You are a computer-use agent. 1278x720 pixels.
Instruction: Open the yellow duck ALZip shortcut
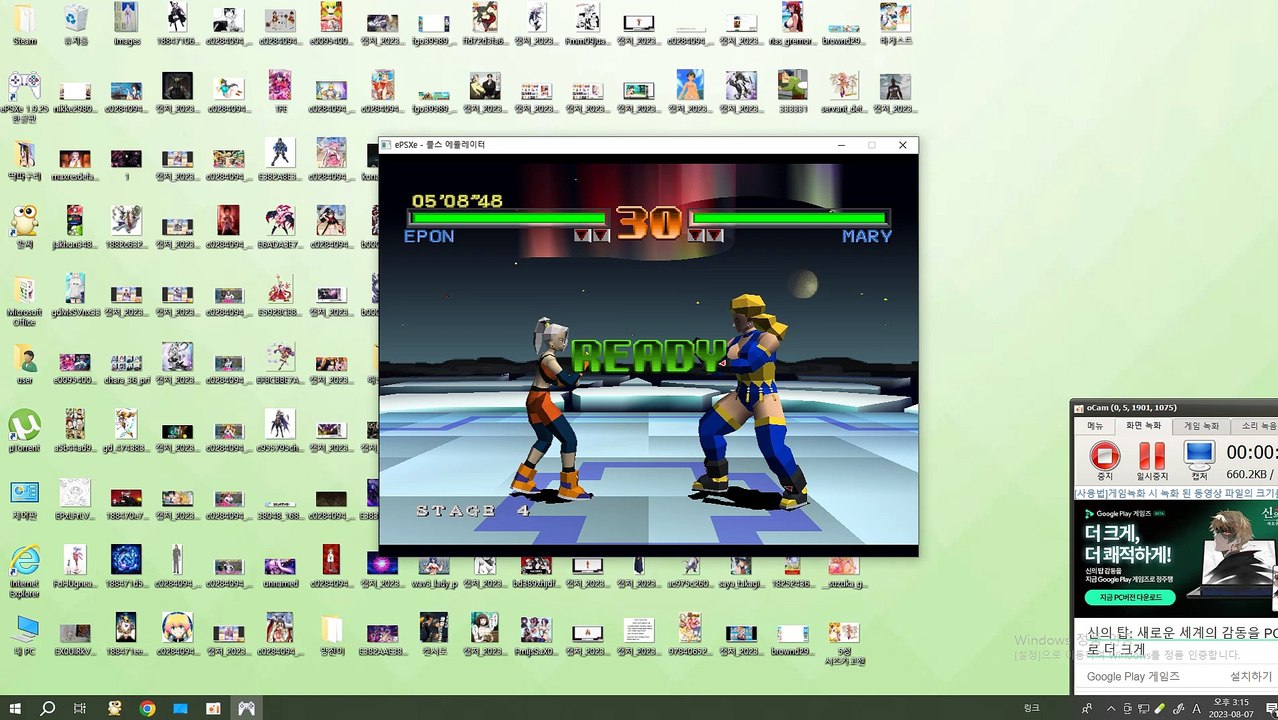24,228
